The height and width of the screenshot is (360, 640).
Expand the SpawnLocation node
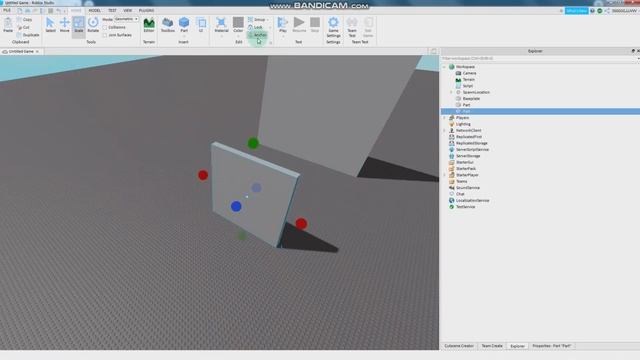[451, 92]
